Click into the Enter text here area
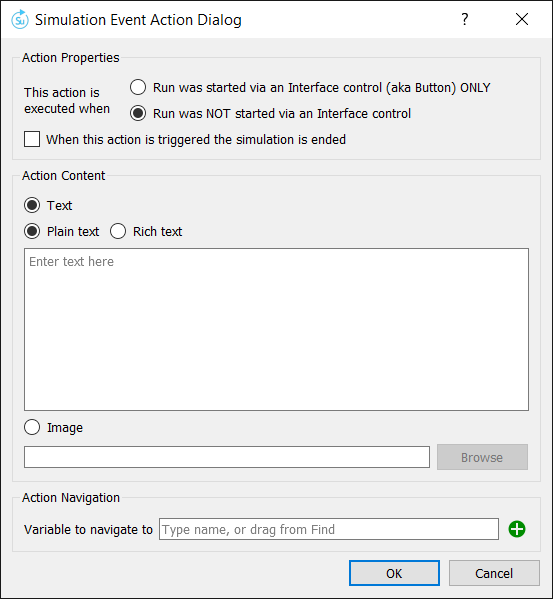 point(276,329)
